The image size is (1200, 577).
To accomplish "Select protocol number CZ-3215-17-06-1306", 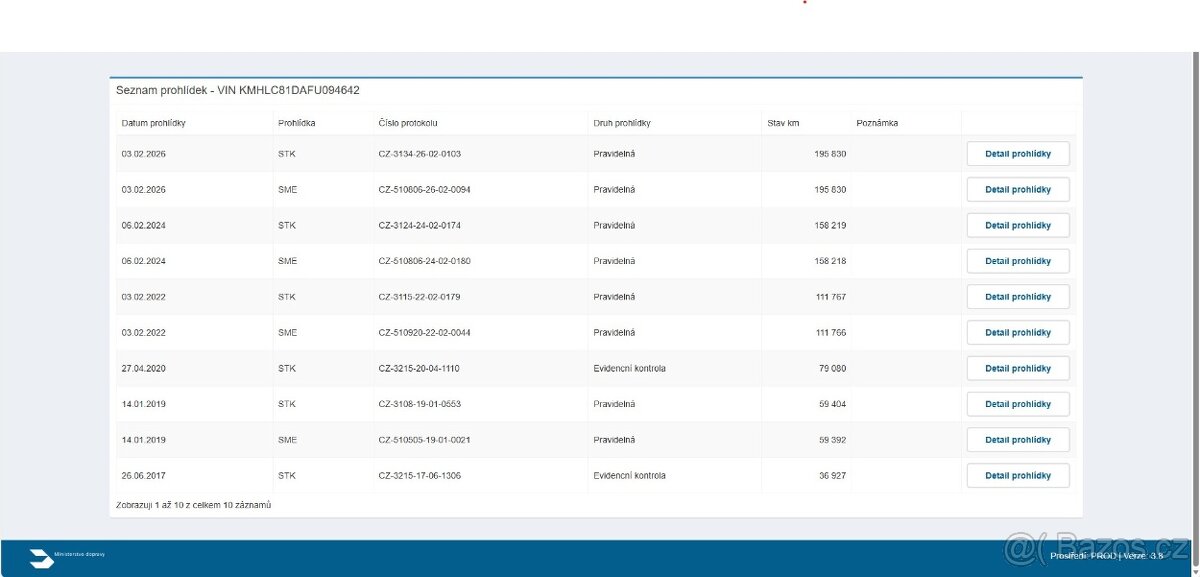I will click(419, 476).
